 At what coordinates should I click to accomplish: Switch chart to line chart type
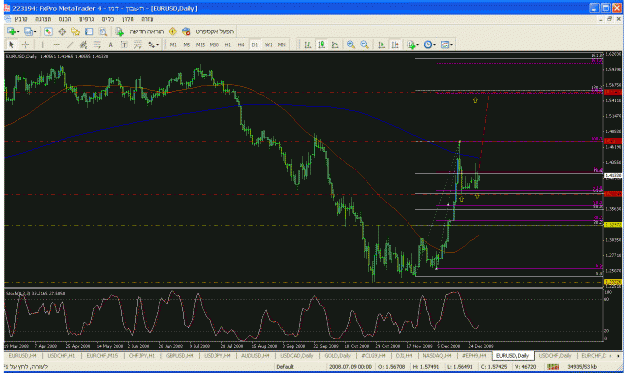[335, 45]
